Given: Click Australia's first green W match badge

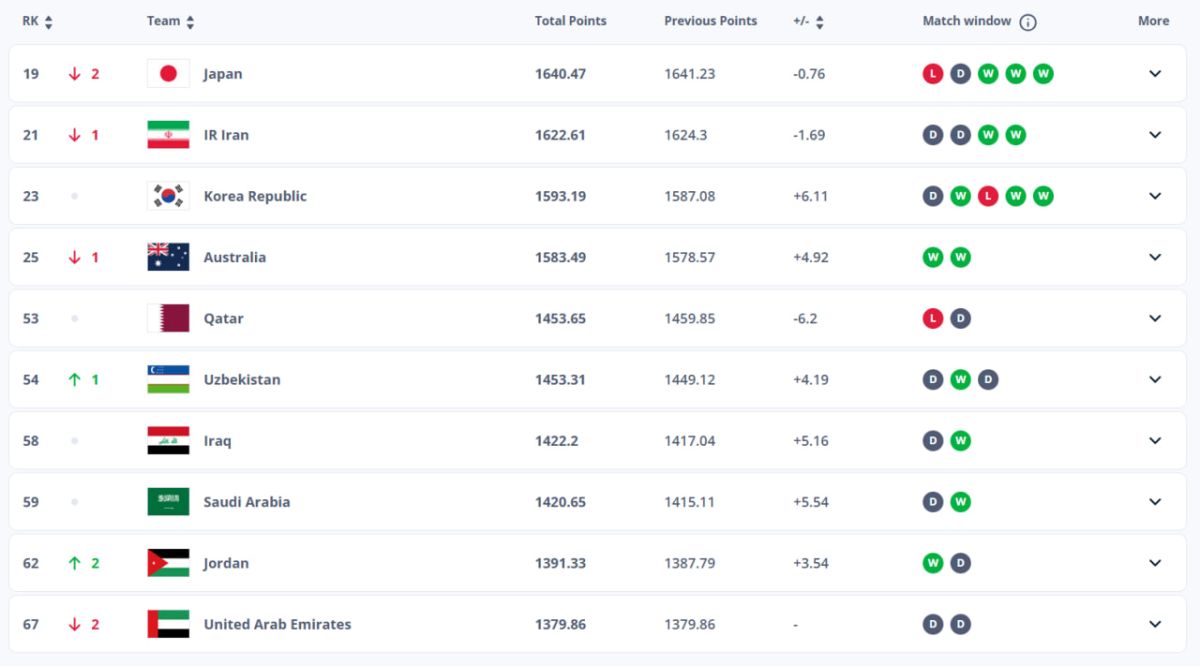Looking at the screenshot, I should point(933,257).
